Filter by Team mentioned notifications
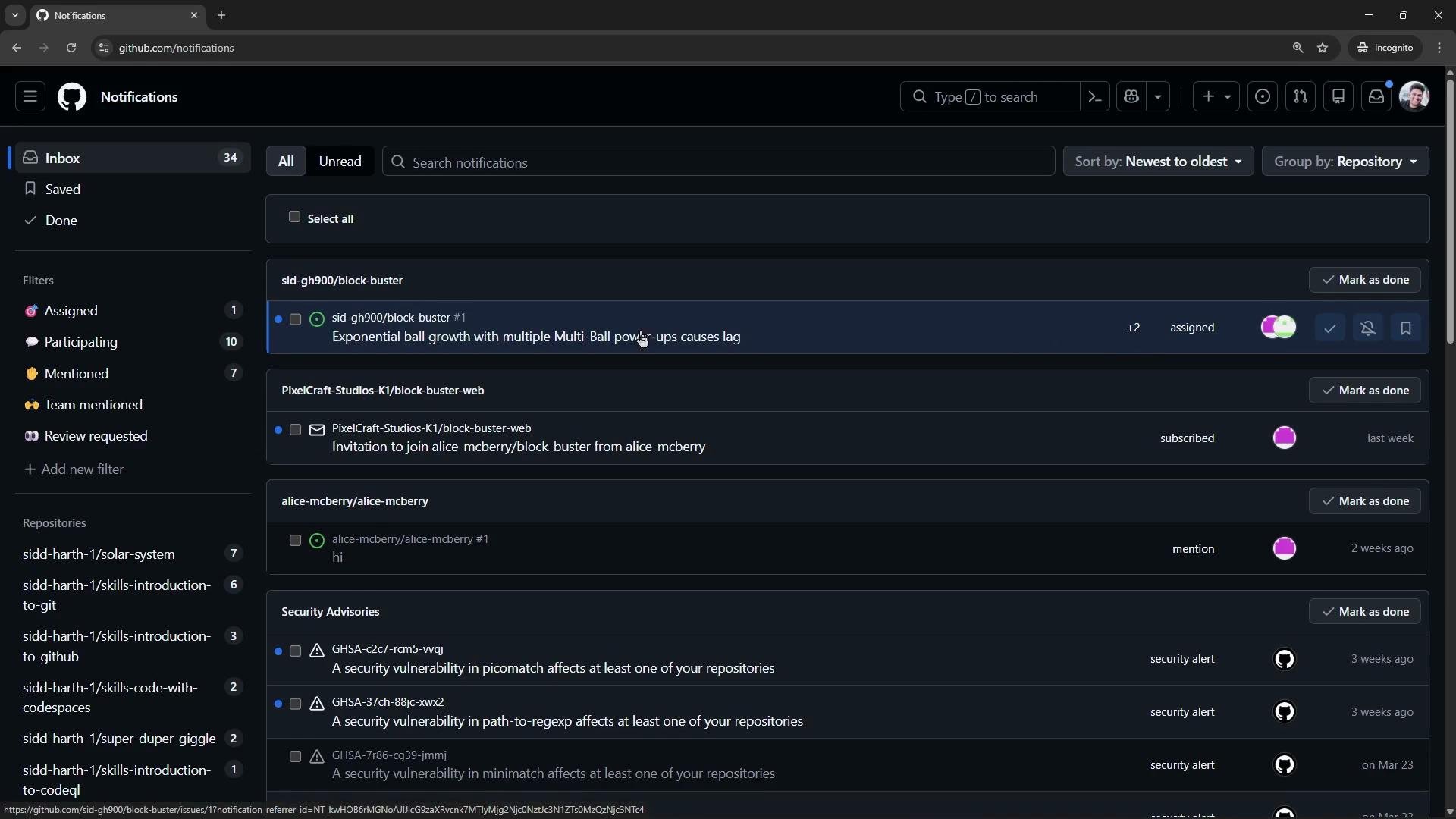Viewport: 1456px width, 819px height. pos(133,405)
